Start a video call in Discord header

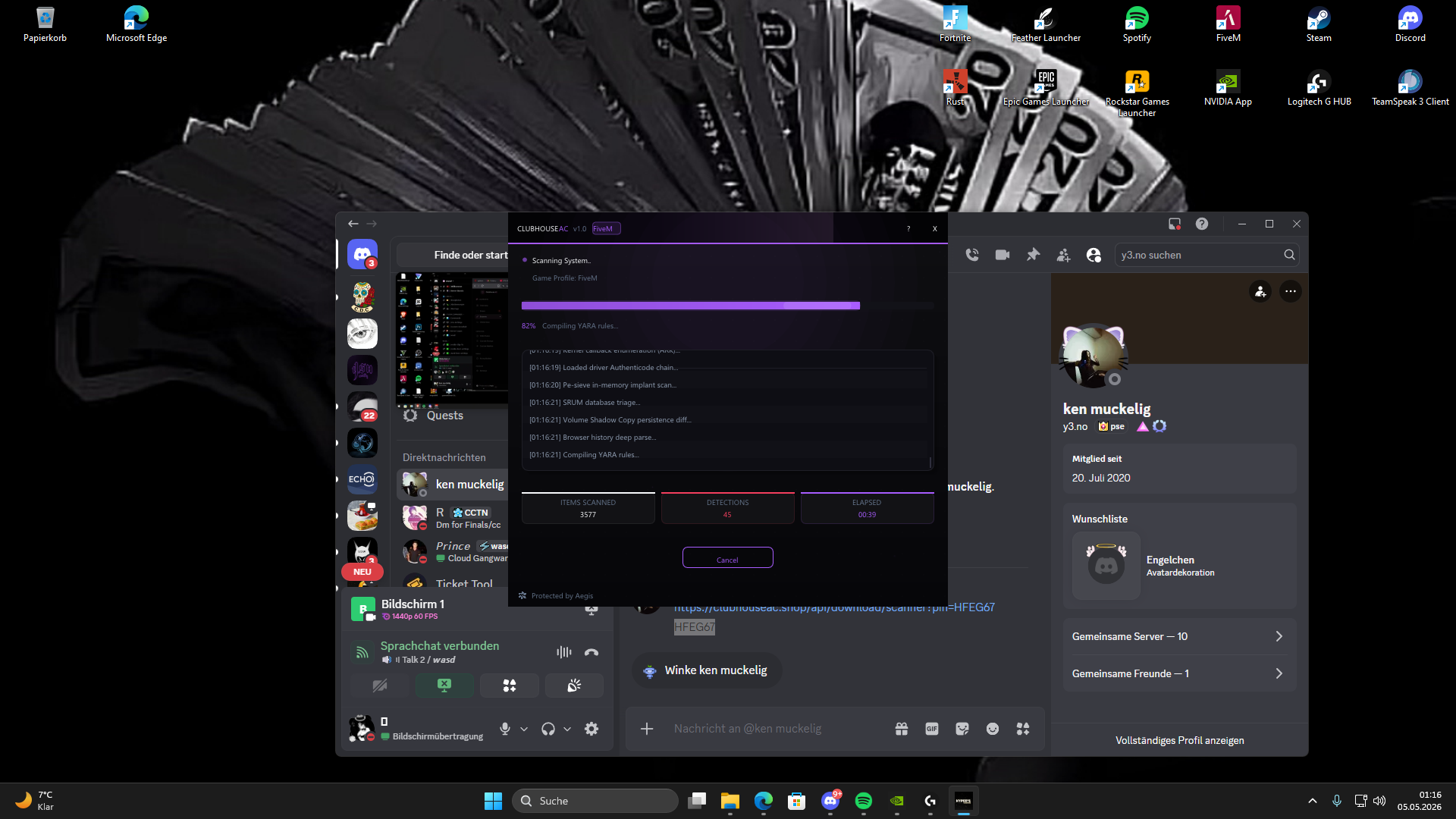1003,255
